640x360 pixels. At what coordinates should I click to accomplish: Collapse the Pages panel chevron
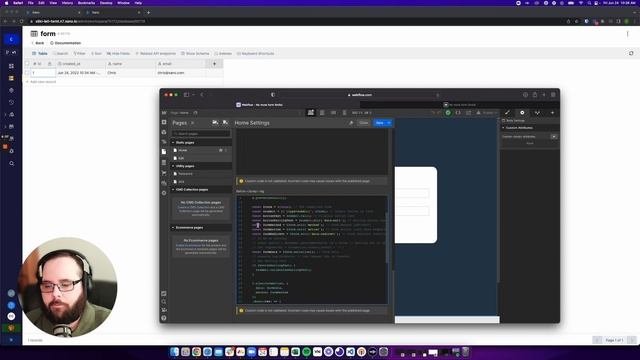pyautogui.click(x=193, y=123)
